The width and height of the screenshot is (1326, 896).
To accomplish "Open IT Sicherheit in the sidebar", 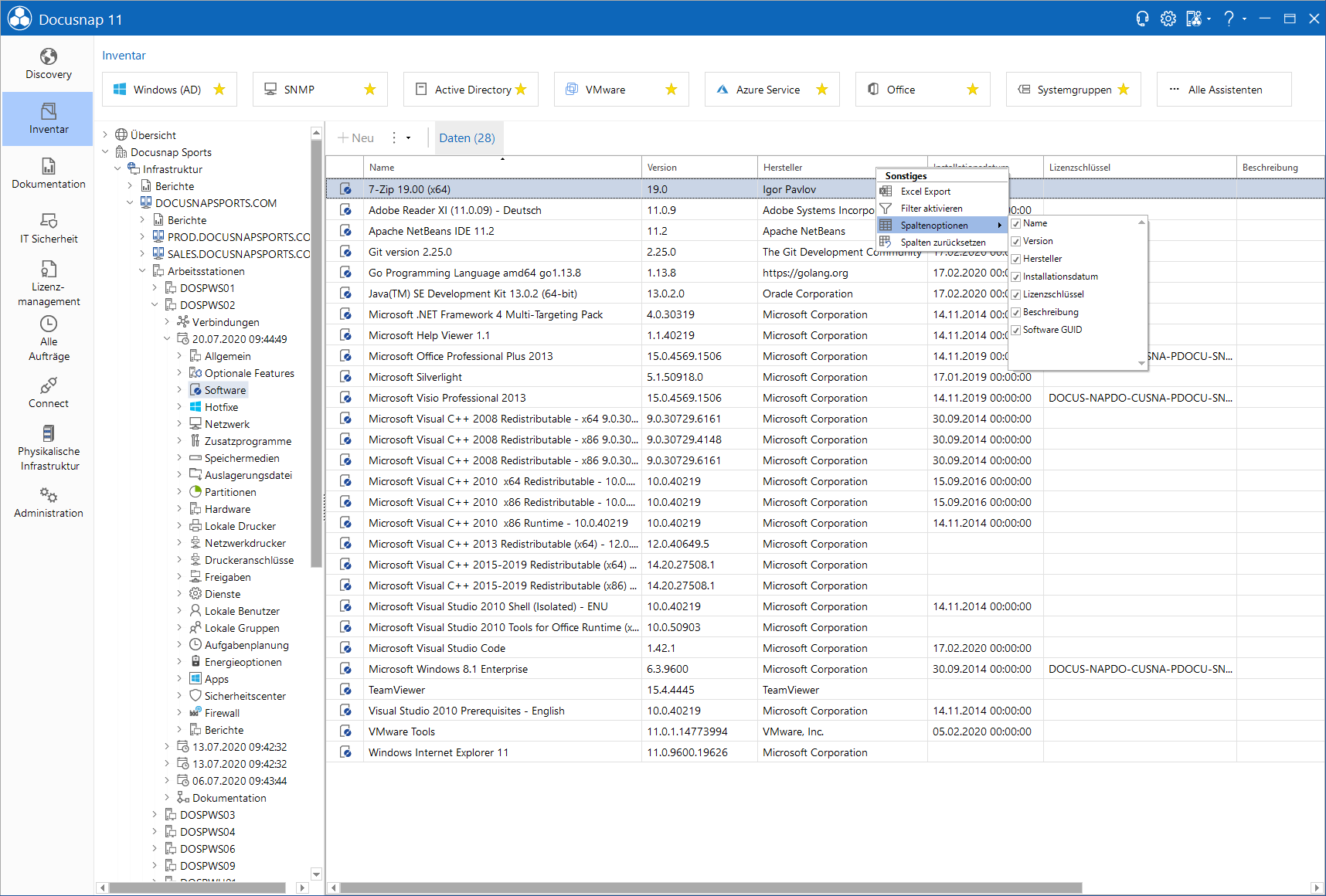I will pos(48,229).
